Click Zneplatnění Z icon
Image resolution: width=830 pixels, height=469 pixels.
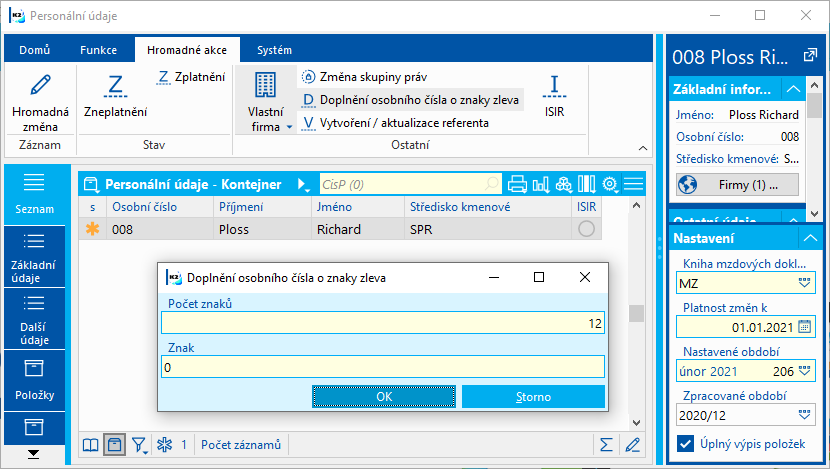[115, 86]
